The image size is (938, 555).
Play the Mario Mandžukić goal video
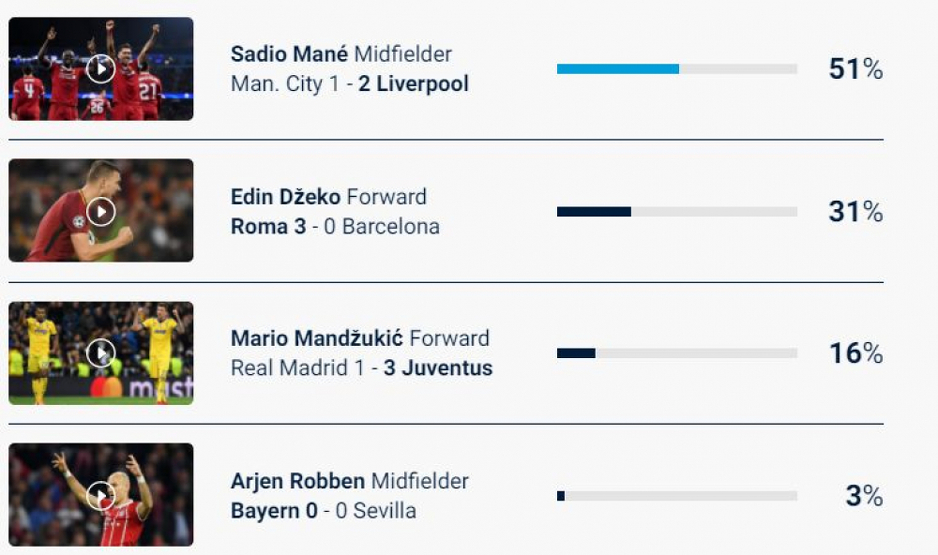coord(101,353)
